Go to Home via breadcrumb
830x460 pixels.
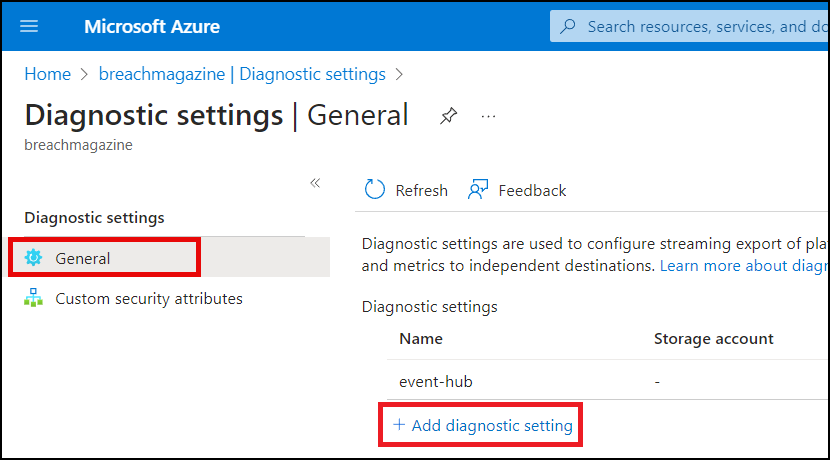(x=47, y=74)
